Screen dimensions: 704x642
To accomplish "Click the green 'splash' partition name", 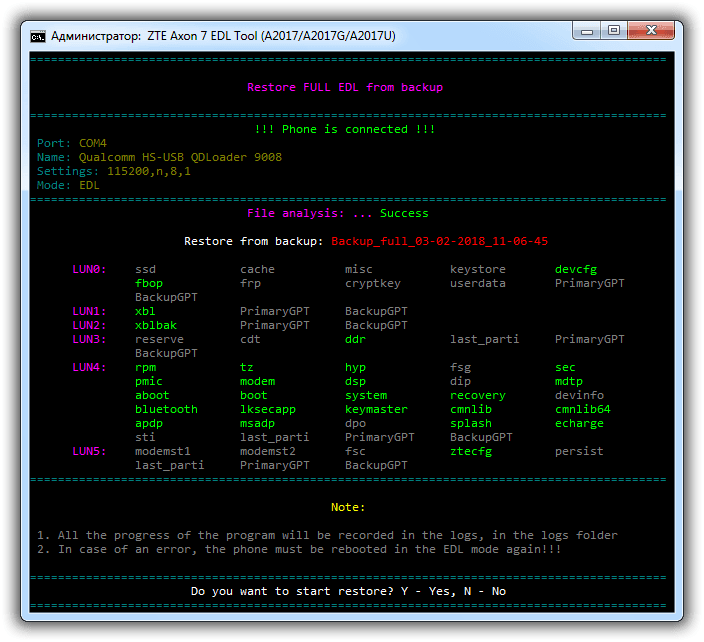I will tap(471, 423).
